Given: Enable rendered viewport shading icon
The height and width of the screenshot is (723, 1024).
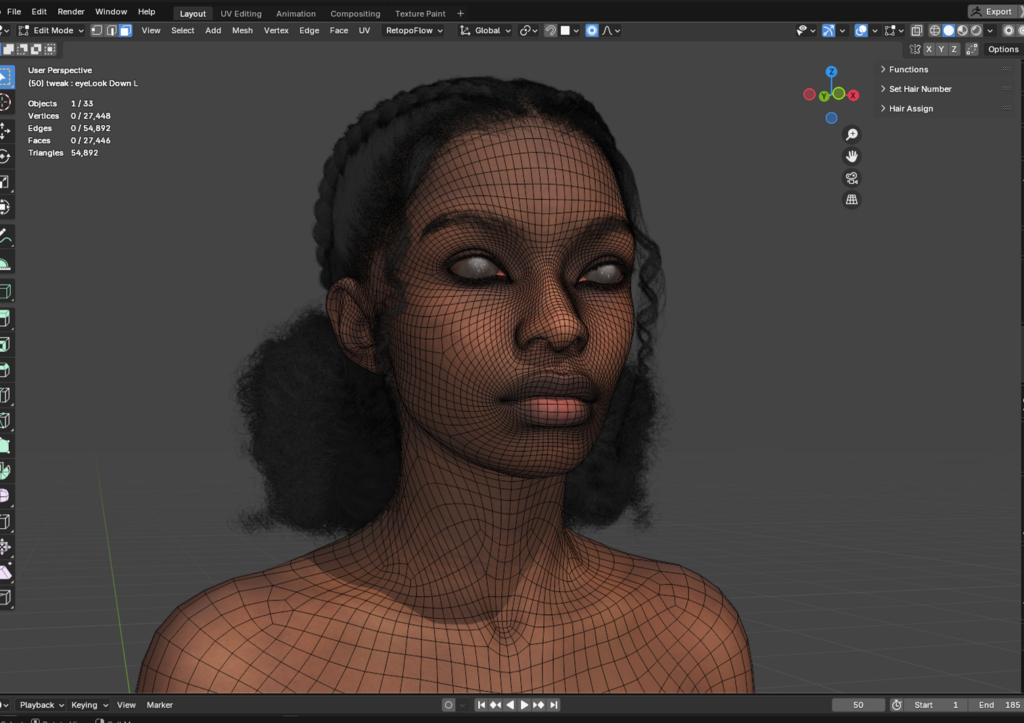Looking at the screenshot, I should [975, 30].
